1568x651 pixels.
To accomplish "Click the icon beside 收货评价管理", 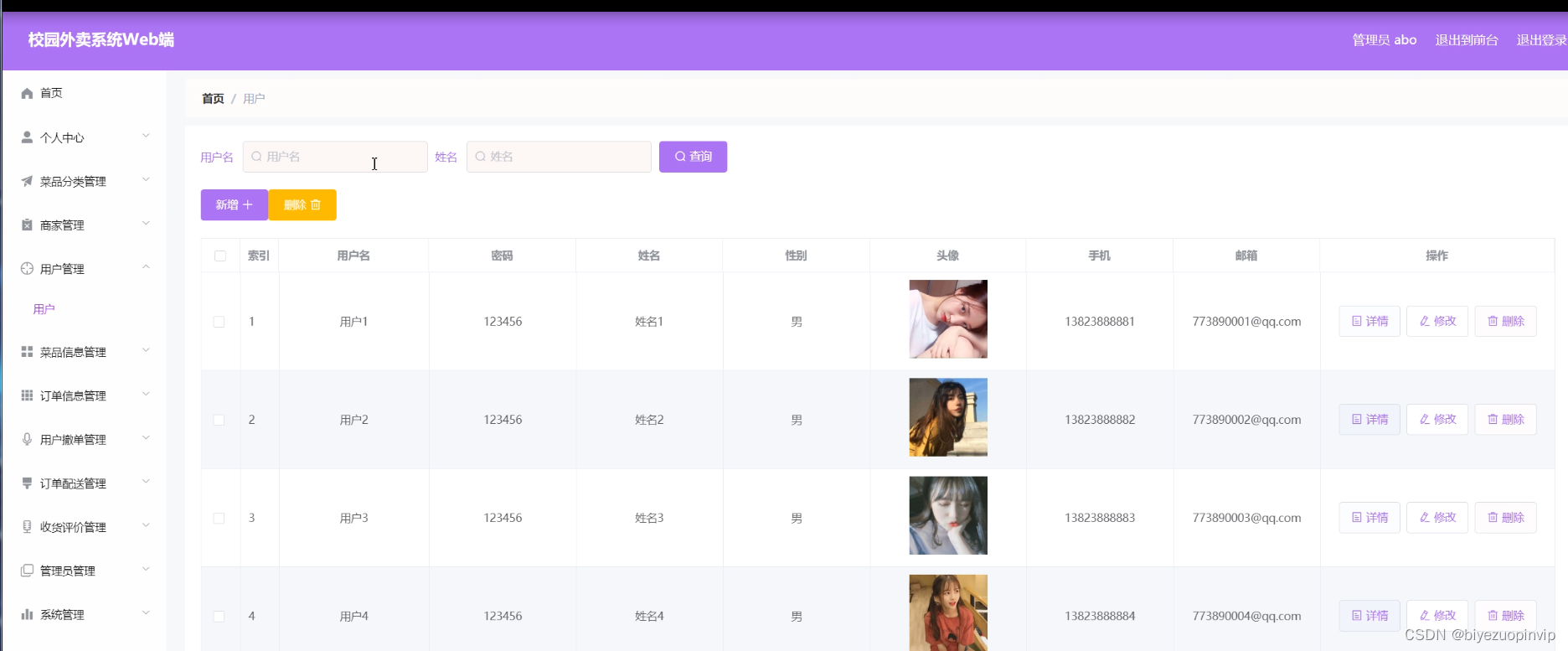I will pyautogui.click(x=27, y=527).
